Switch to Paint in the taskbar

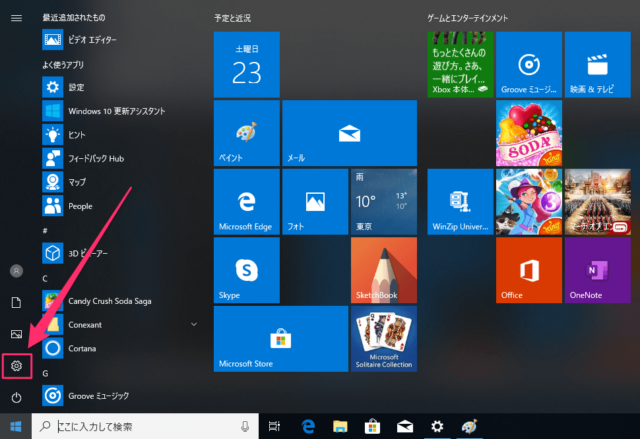pos(469,426)
